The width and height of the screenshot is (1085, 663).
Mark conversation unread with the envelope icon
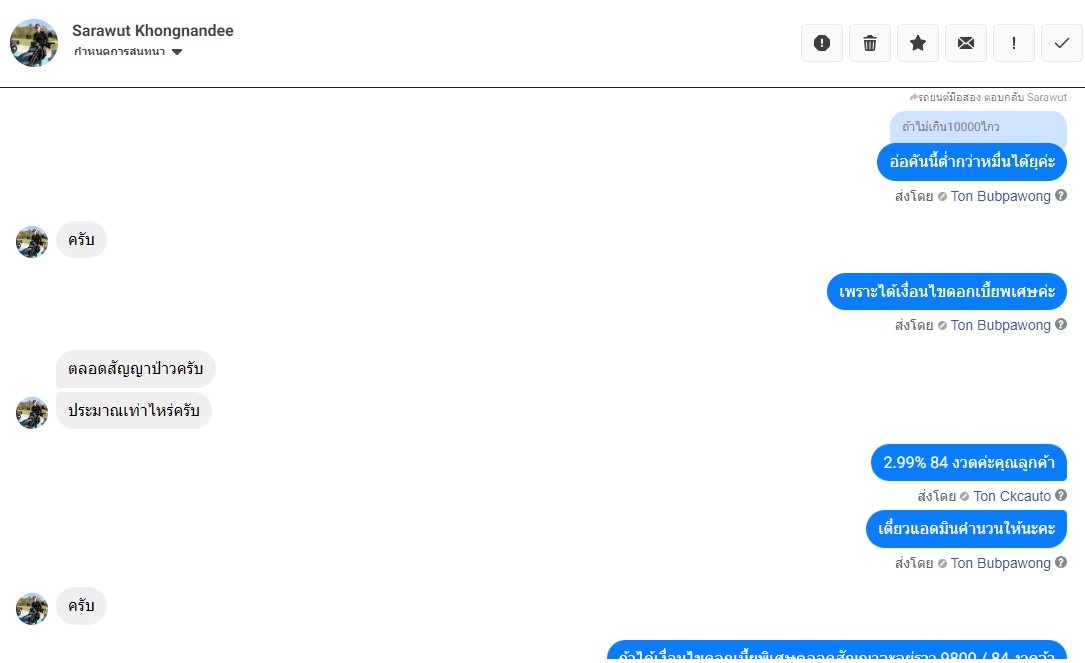tap(966, 43)
